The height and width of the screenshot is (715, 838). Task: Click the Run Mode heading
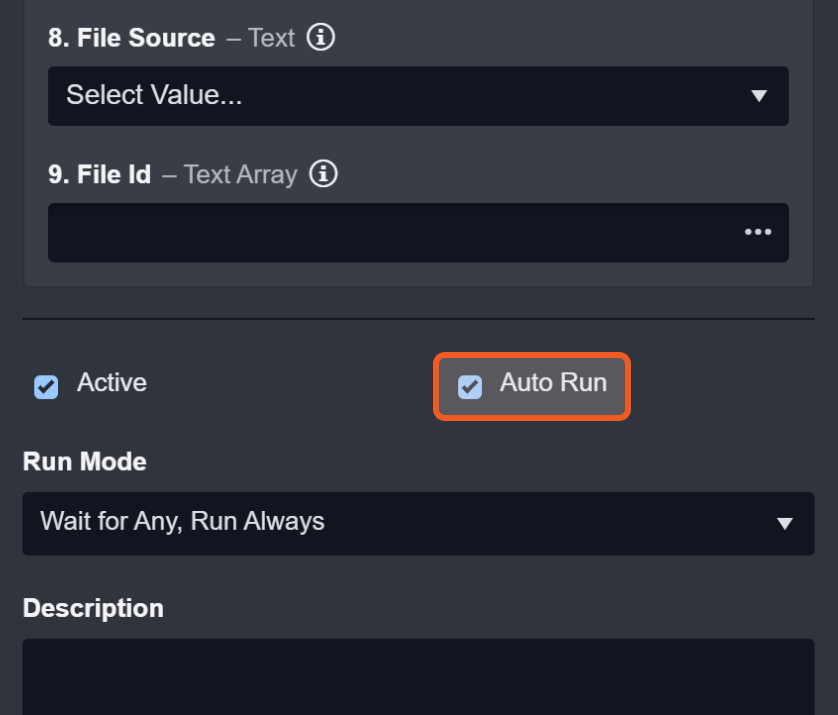[x=84, y=462]
